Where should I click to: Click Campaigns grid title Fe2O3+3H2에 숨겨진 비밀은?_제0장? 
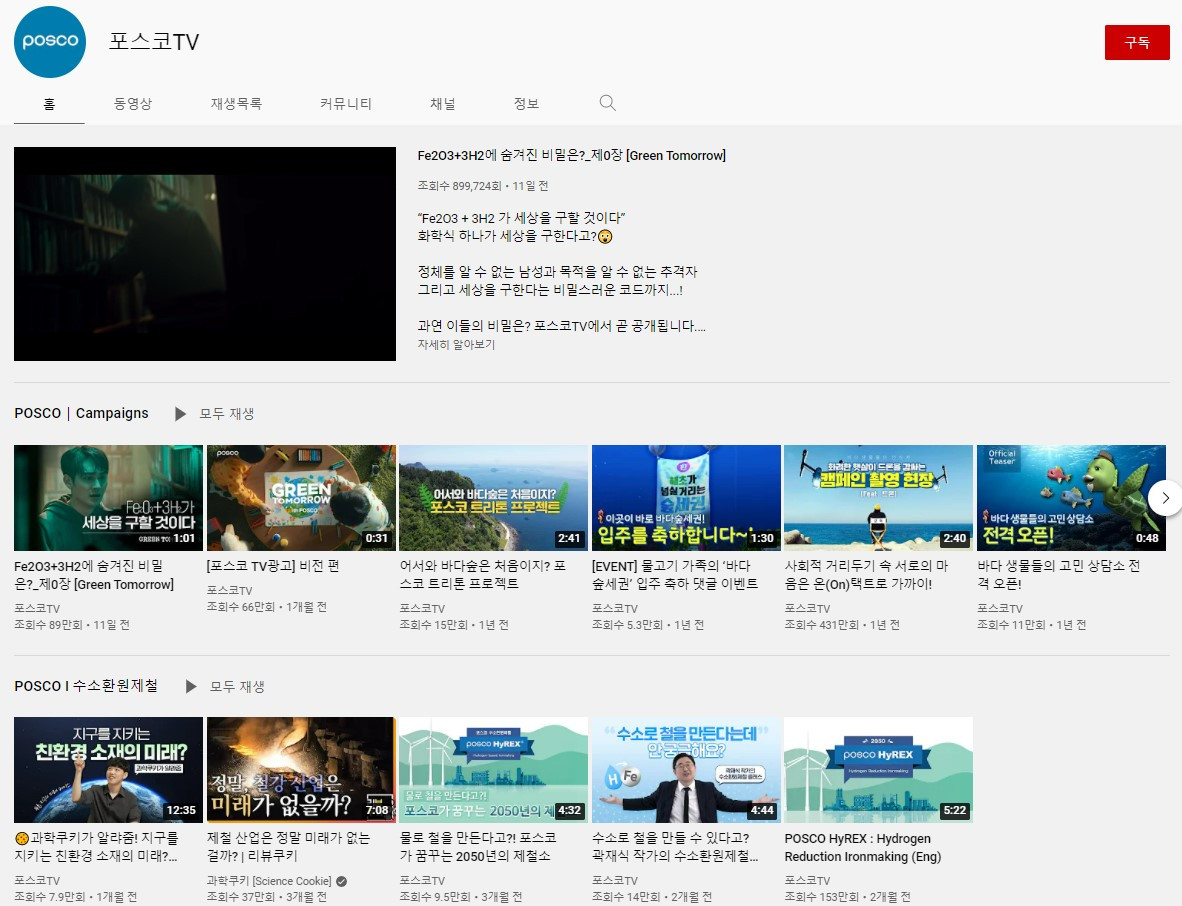coord(94,575)
